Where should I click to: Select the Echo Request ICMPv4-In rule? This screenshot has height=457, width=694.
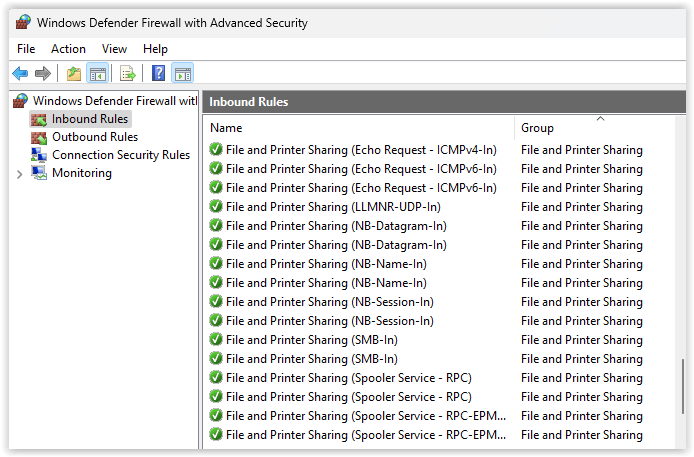click(x=361, y=150)
